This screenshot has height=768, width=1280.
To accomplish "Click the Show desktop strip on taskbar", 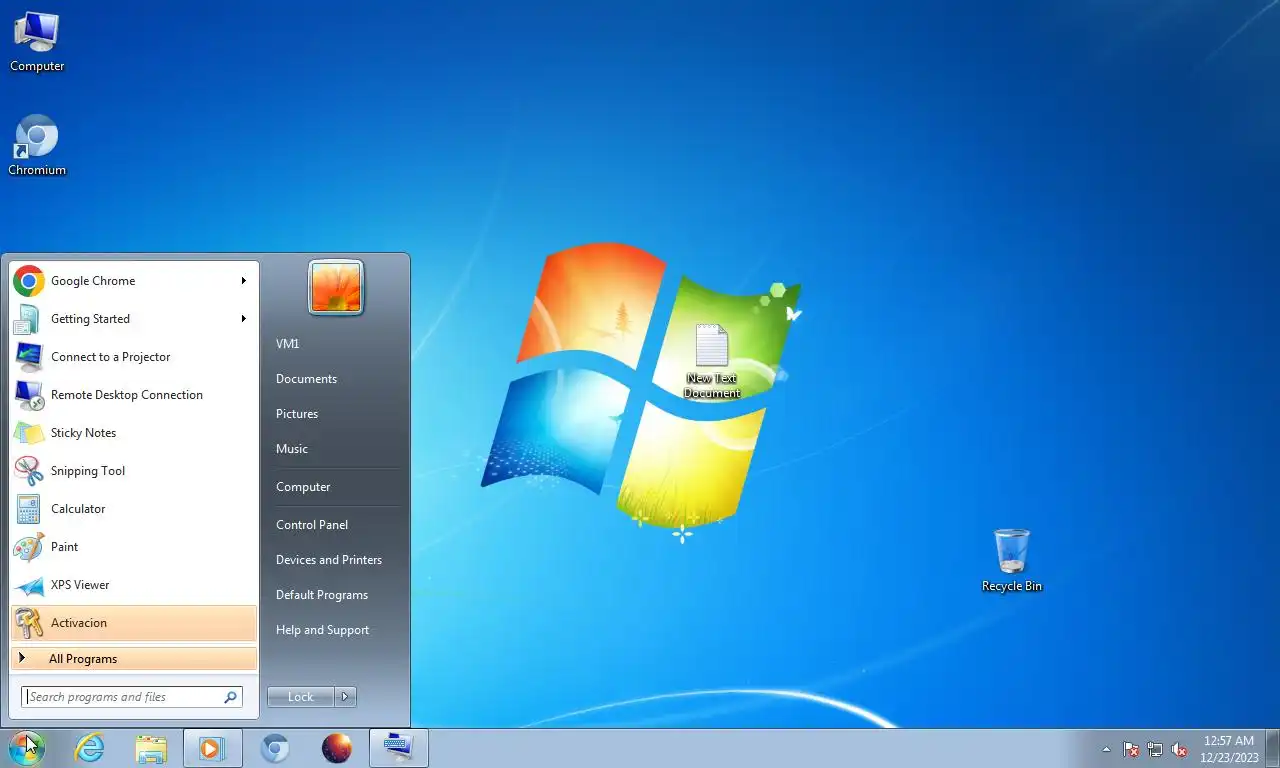I will pos(1273,748).
